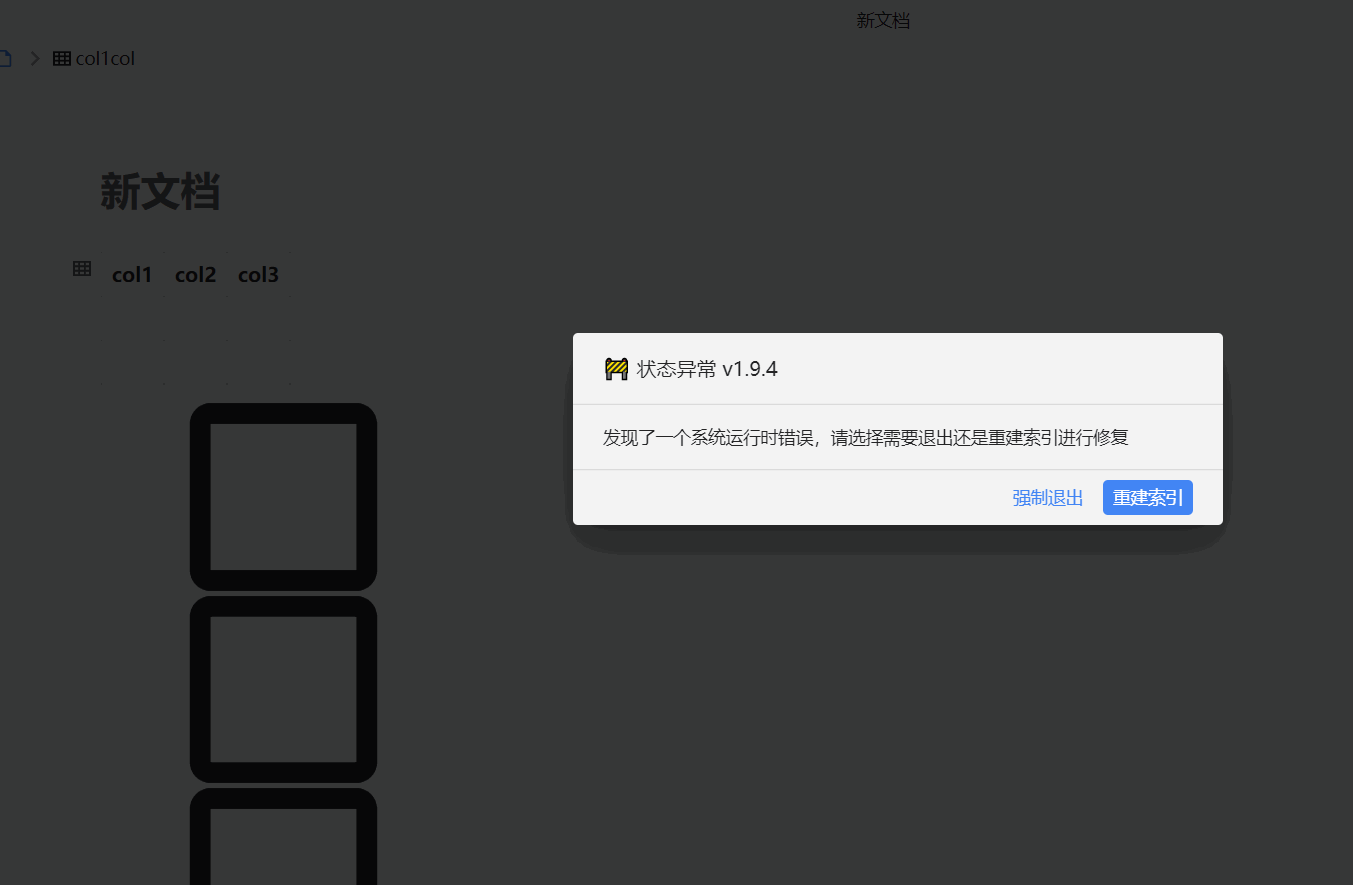This screenshot has width=1353, height=885.
Task: Open the col1 column header menu
Action: [132, 274]
